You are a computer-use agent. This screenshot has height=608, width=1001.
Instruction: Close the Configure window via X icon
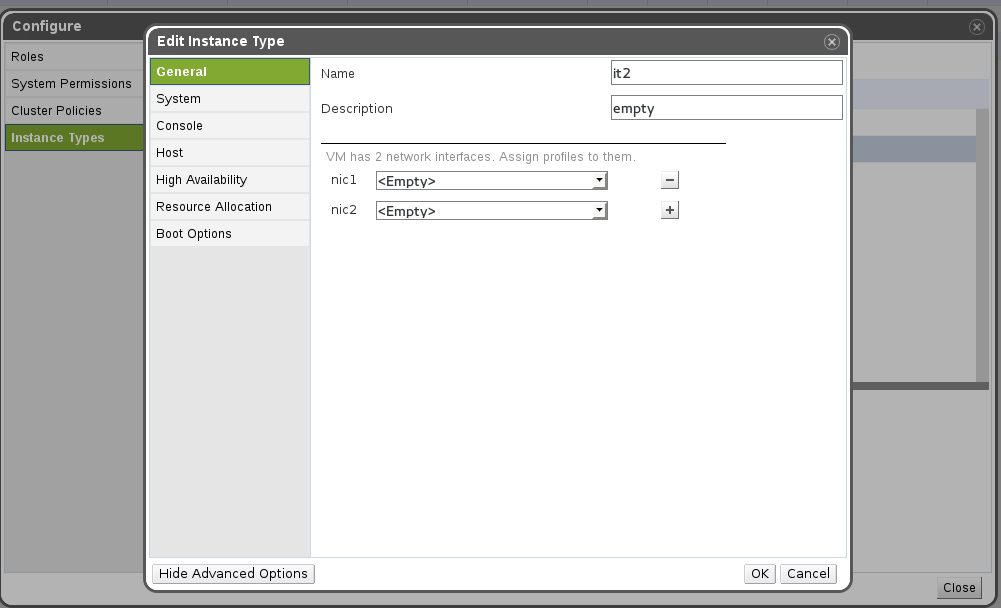pyautogui.click(x=977, y=27)
